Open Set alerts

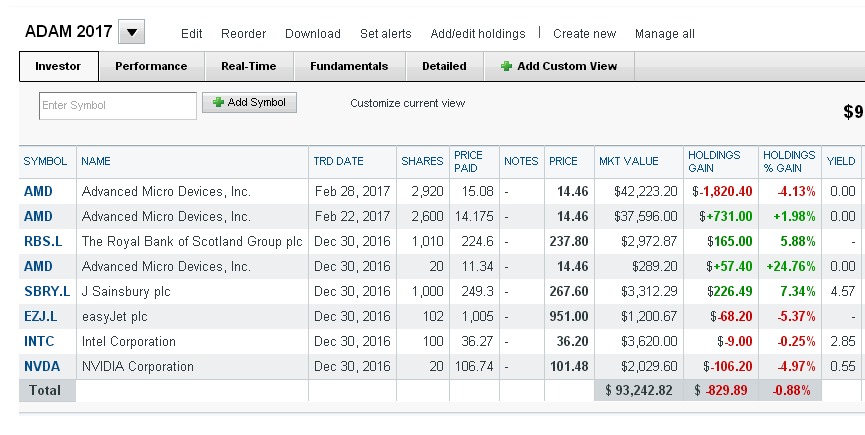click(x=386, y=34)
